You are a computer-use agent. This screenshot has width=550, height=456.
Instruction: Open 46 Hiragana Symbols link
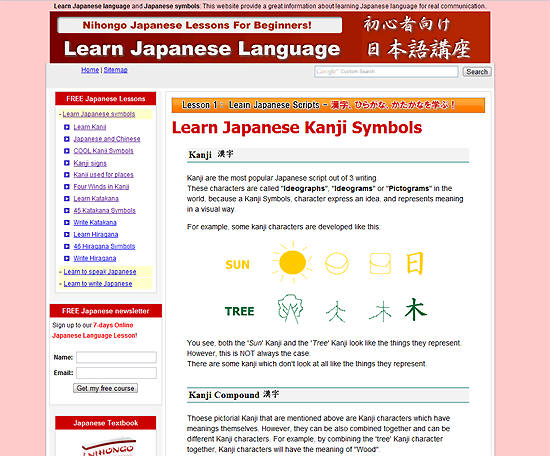[x=104, y=246]
